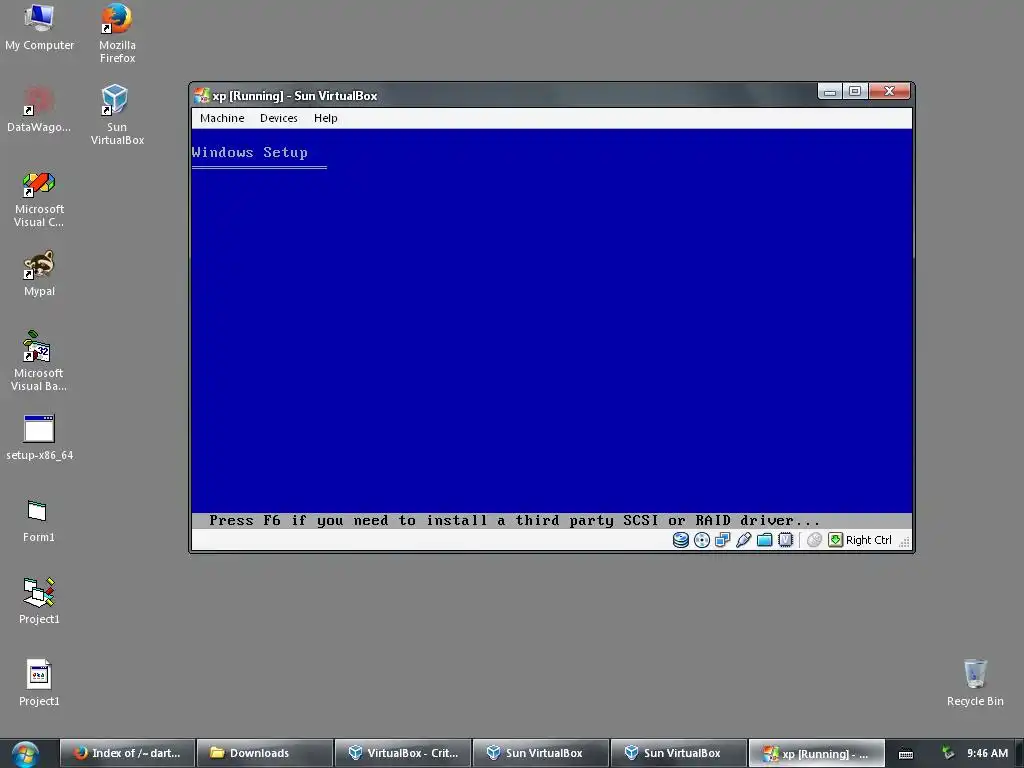Close the xp [Running] VirtualBox window
Screen dimensions: 1024x768
(889, 91)
